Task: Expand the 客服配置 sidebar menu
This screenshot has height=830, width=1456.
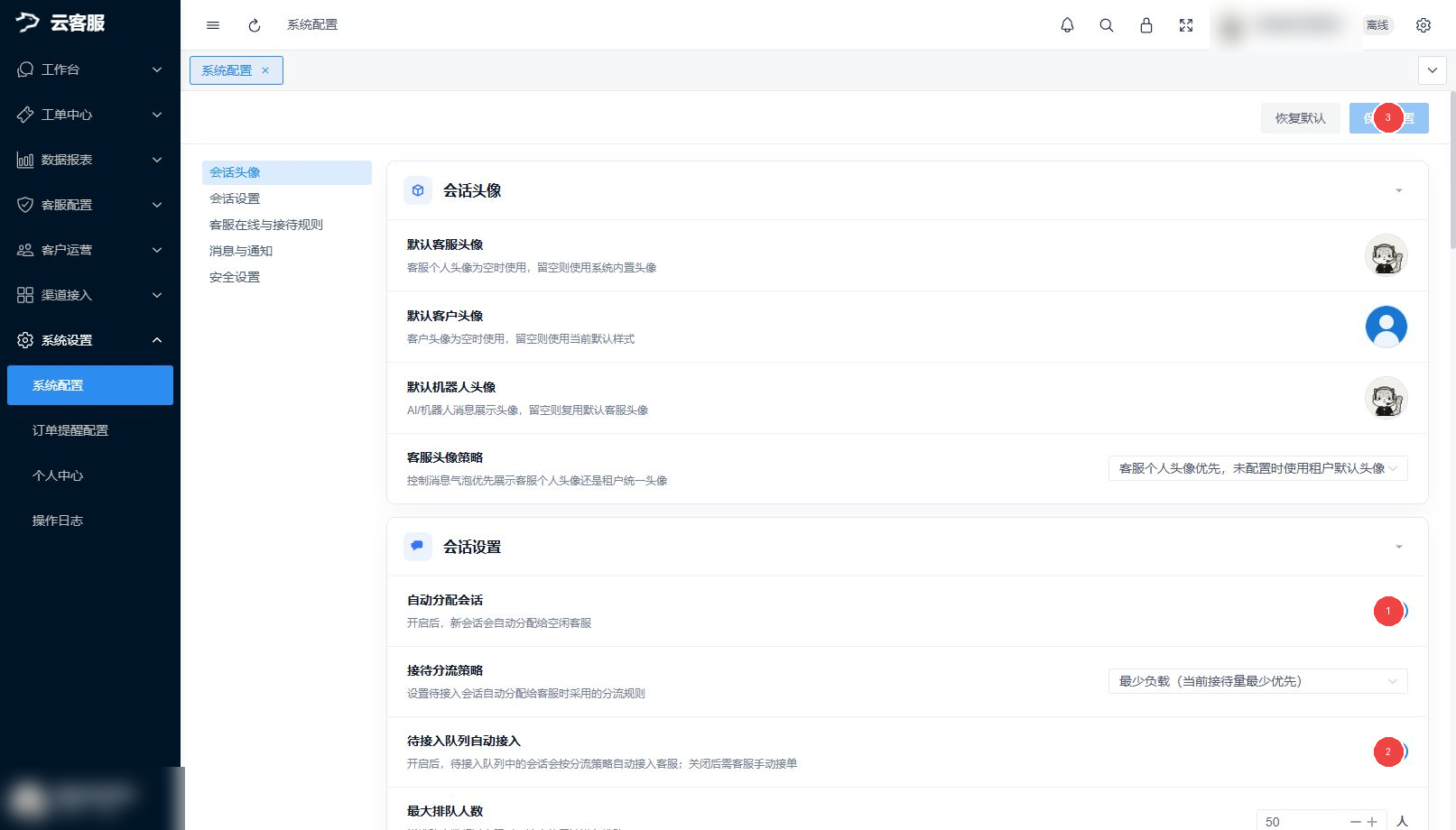Action: [x=90, y=205]
